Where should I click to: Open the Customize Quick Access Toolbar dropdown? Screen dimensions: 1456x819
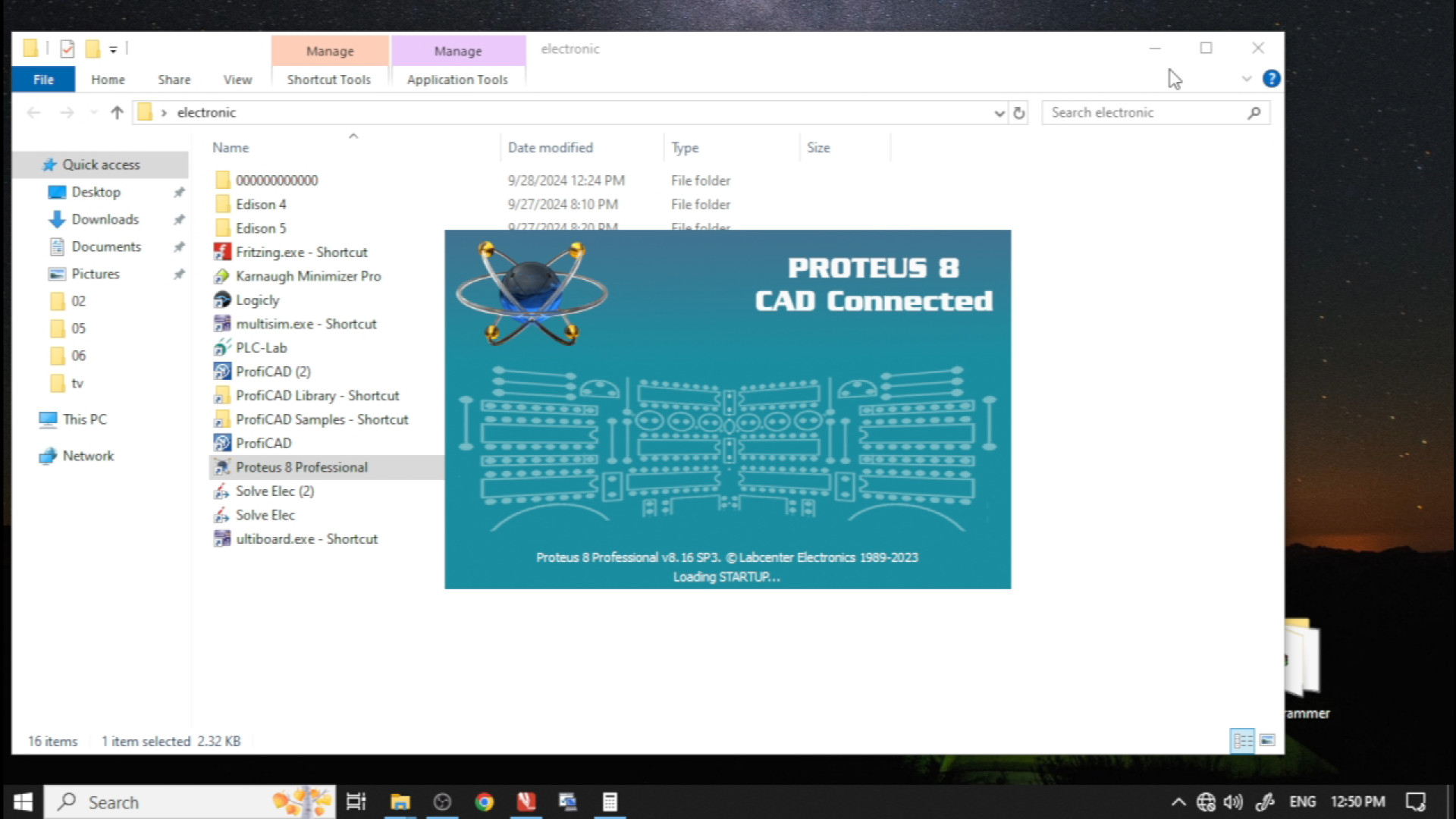pyautogui.click(x=113, y=49)
